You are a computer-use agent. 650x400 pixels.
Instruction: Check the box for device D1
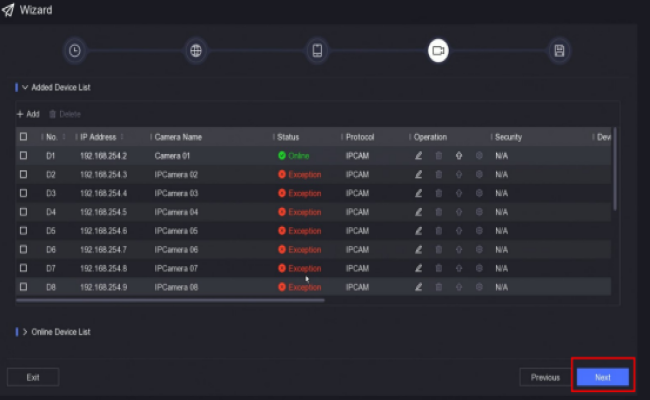(x=23, y=156)
